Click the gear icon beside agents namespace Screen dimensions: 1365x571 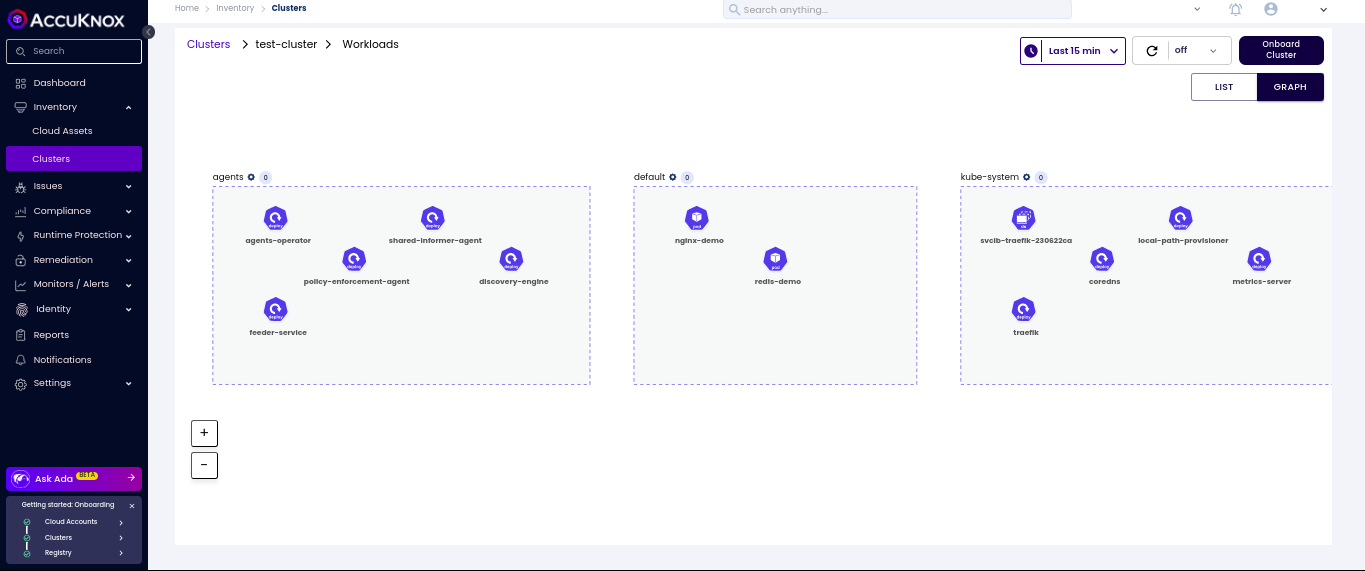(251, 177)
